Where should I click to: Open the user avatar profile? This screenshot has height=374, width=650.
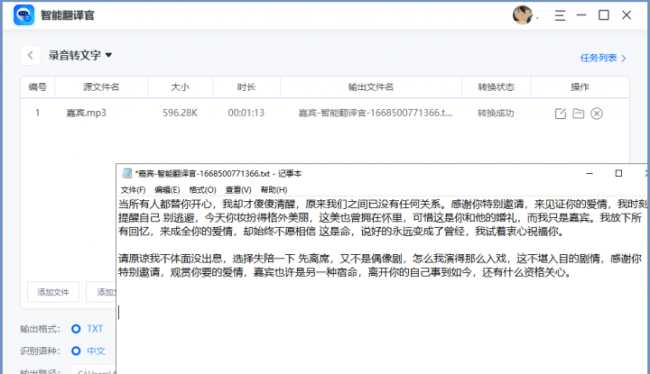[x=522, y=15]
